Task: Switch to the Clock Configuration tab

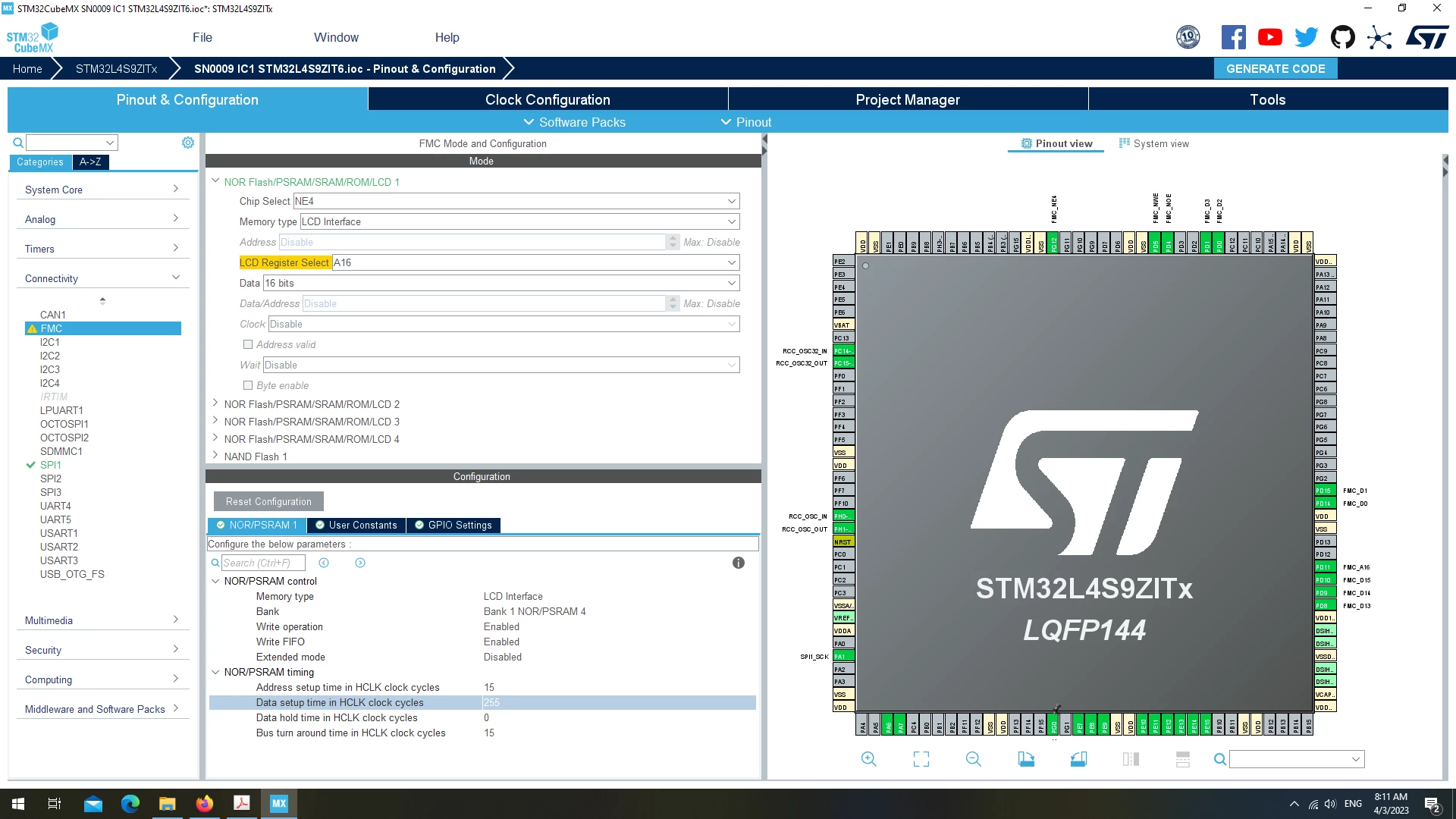Action: click(548, 99)
